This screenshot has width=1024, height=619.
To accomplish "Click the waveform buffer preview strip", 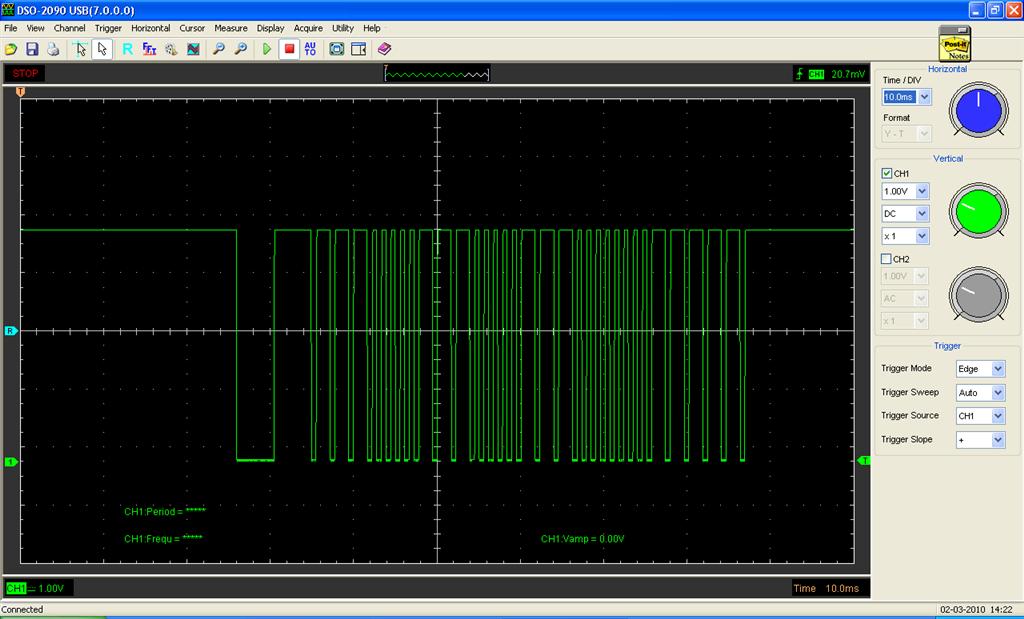I will (x=438, y=74).
